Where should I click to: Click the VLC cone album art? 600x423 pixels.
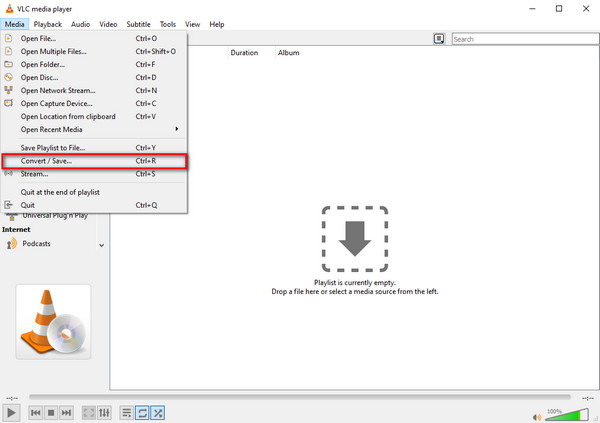tap(53, 322)
